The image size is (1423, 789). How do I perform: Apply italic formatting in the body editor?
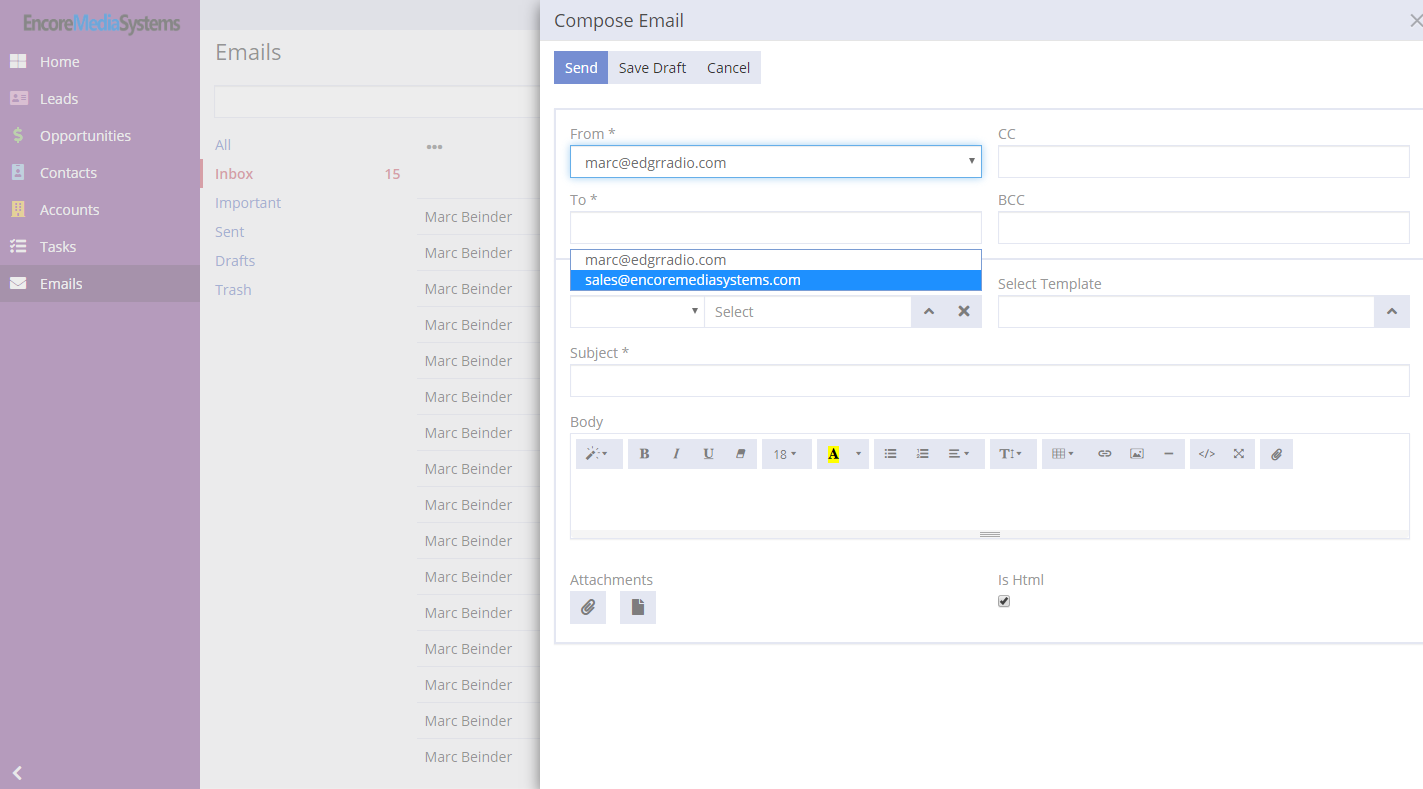[676, 454]
